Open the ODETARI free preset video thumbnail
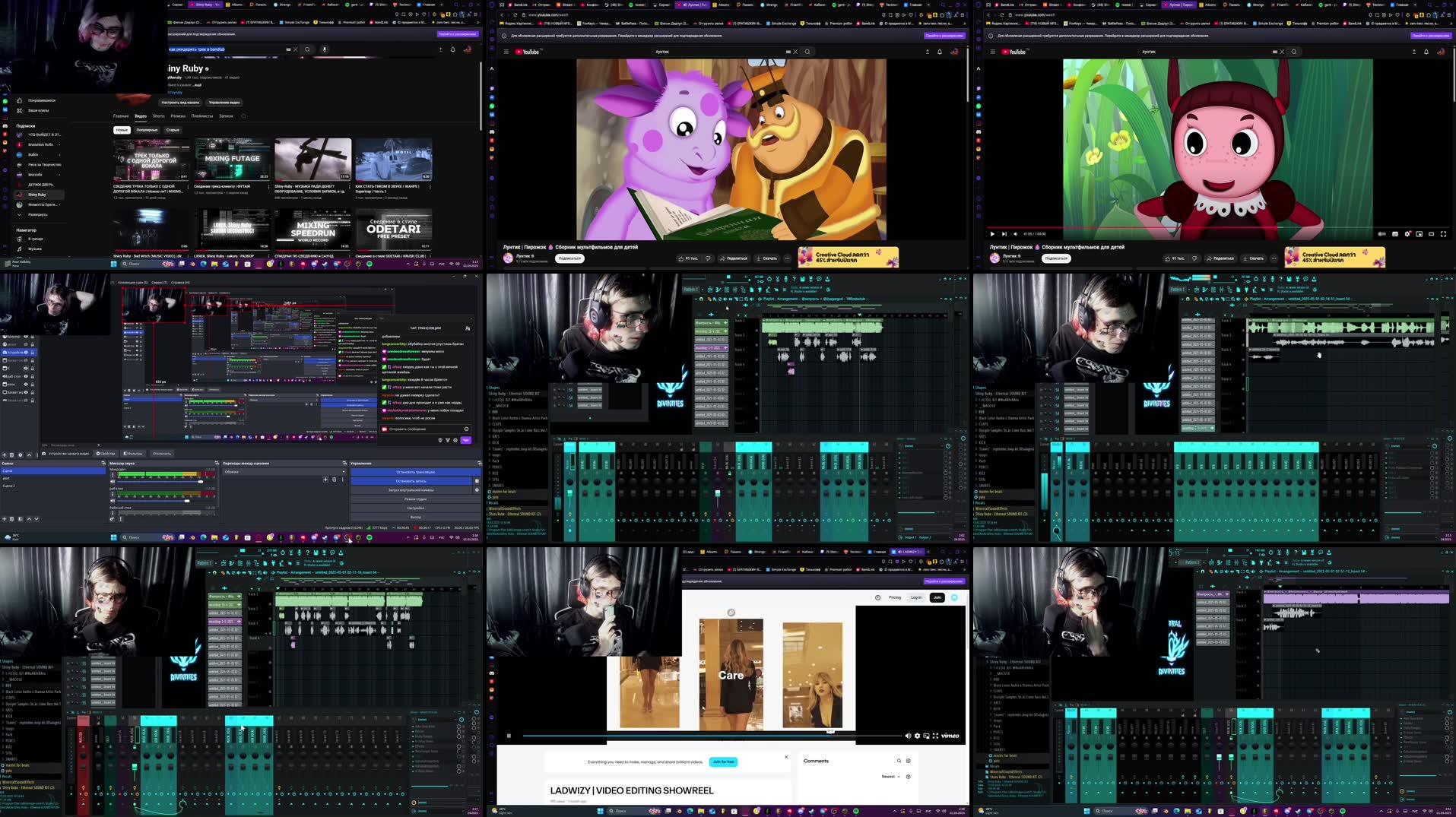Image resolution: width=1456 pixels, height=817 pixels. [393, 229]
